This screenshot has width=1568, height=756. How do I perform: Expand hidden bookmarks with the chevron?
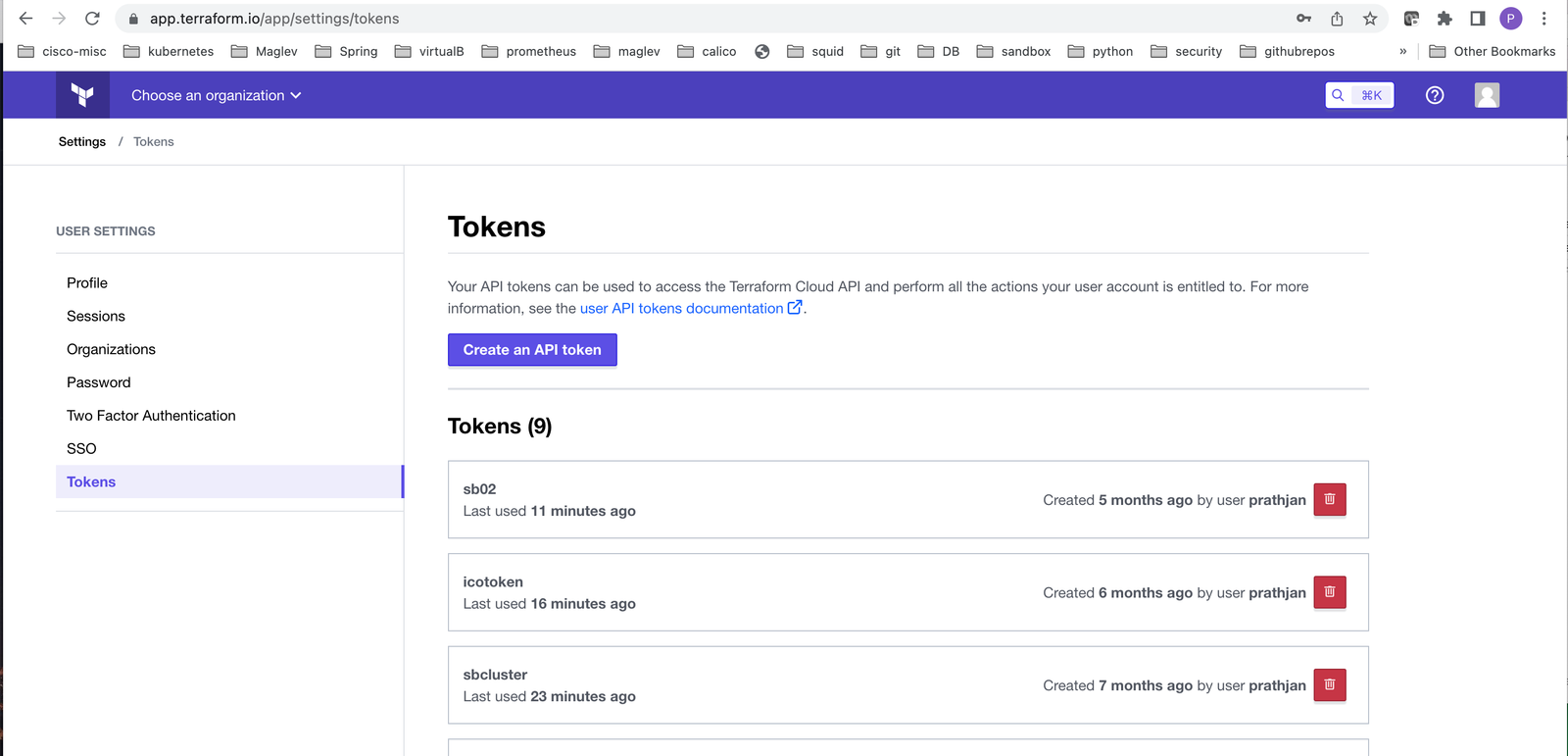click(1403, 51)
